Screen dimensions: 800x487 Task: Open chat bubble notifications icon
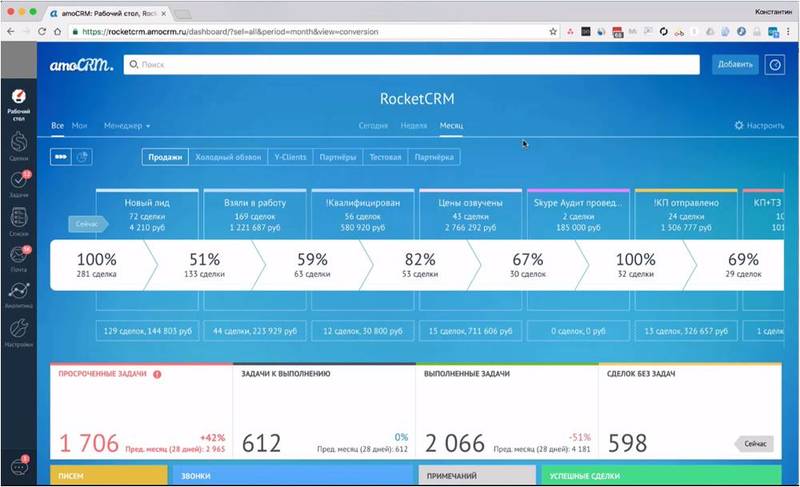[x=17, y=466]
